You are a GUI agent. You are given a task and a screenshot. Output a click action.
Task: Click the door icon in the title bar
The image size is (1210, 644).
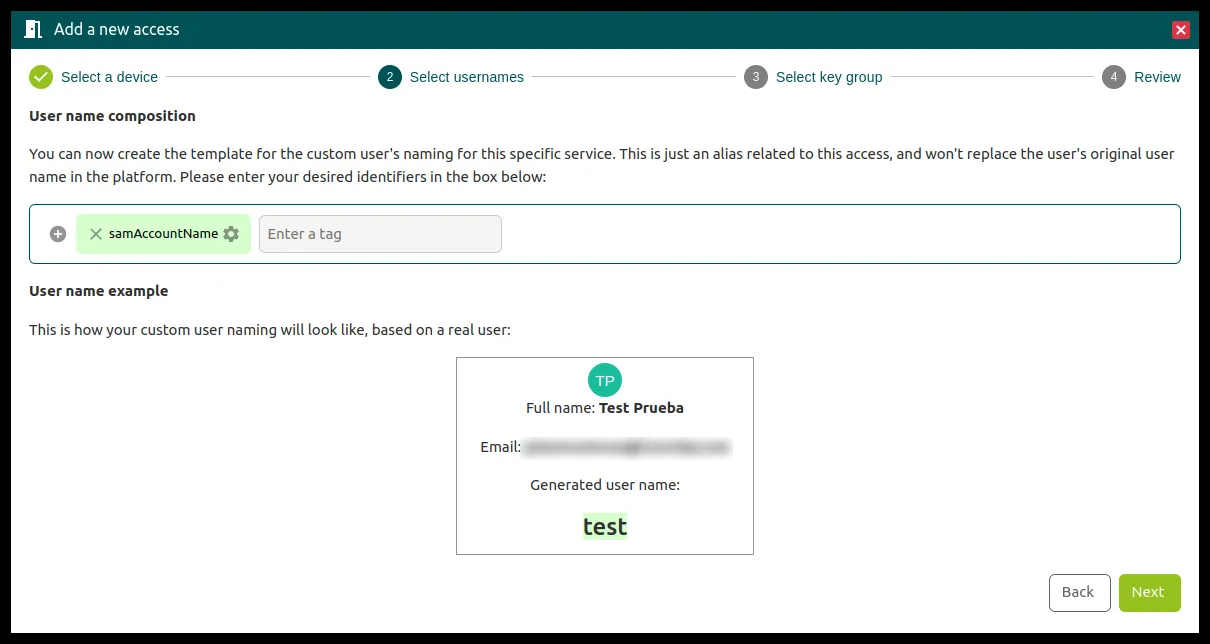(x=34, y=29)
